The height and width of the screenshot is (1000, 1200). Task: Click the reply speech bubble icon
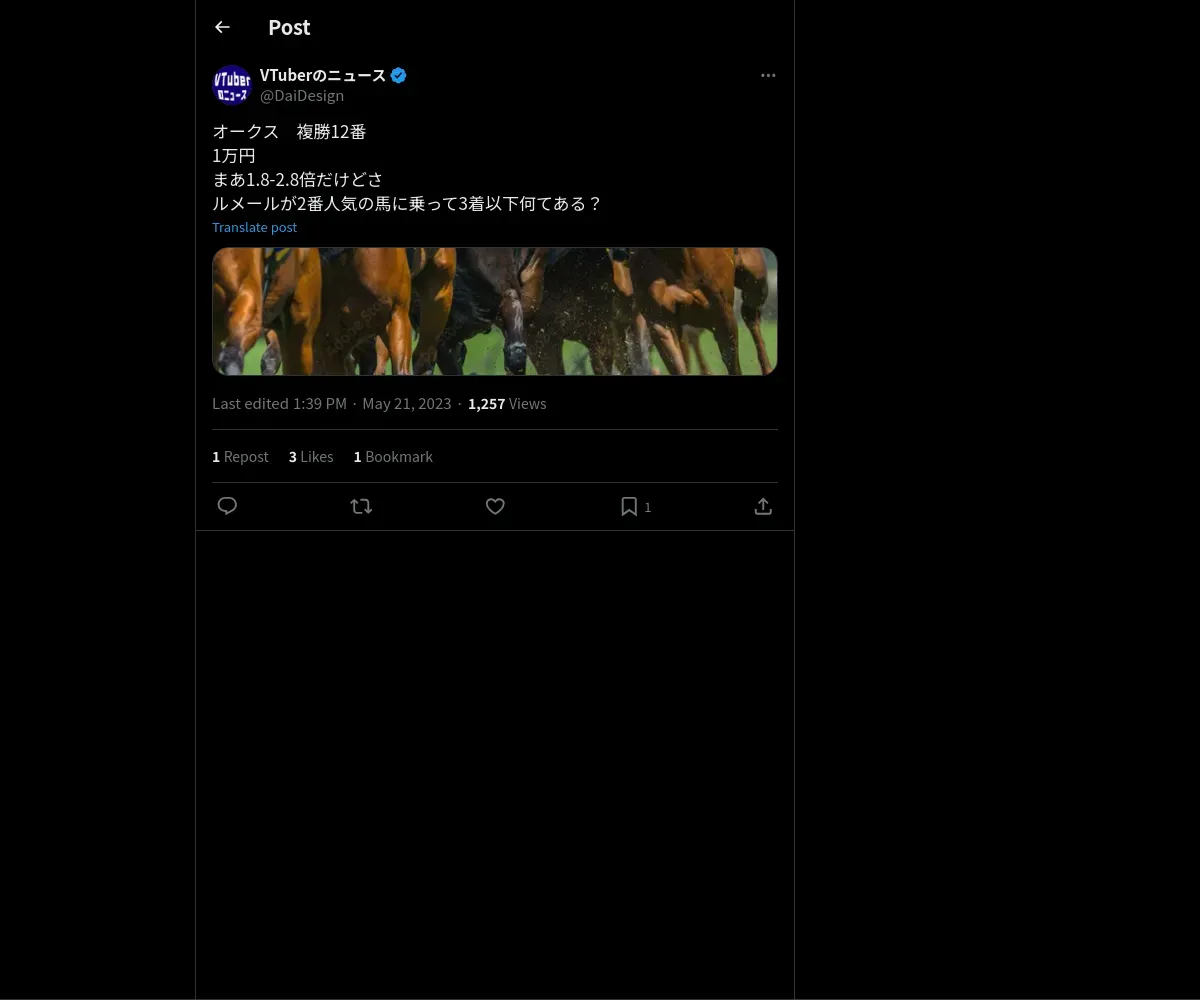(x=227, y=506)
